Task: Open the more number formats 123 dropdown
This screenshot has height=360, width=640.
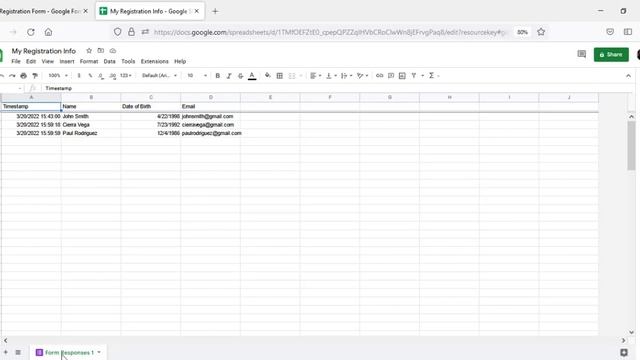Action: pyautogui.click(x=126, y=76)
